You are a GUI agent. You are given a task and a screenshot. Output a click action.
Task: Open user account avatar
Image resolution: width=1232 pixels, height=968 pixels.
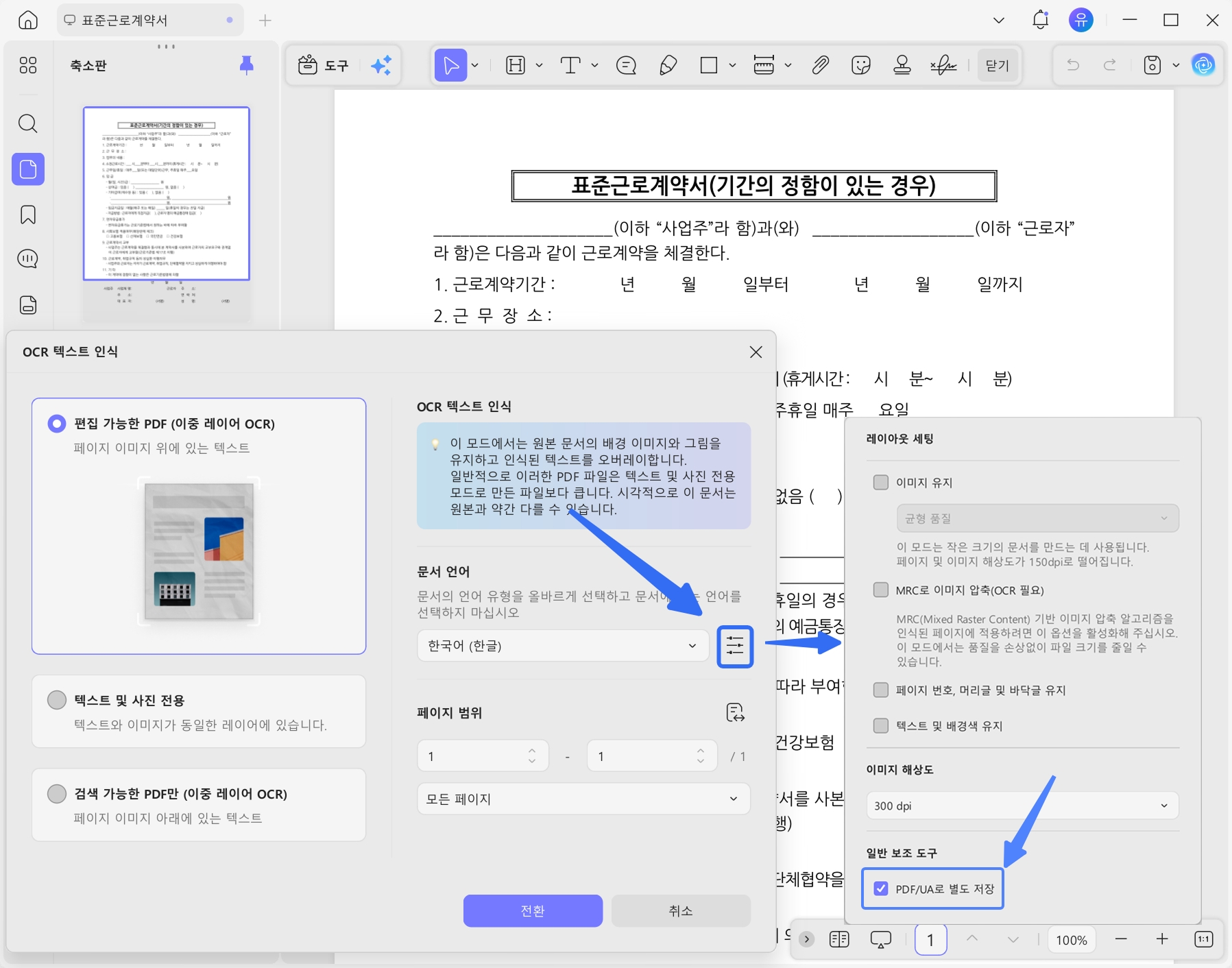point(1080,20)
